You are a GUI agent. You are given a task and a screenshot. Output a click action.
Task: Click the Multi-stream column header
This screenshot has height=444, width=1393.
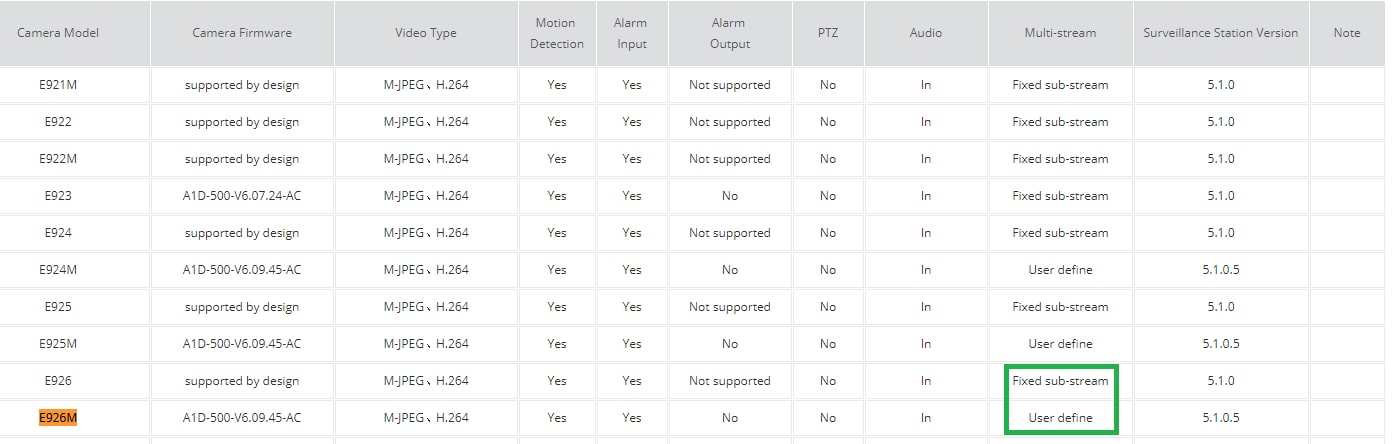pos(1060,33)
